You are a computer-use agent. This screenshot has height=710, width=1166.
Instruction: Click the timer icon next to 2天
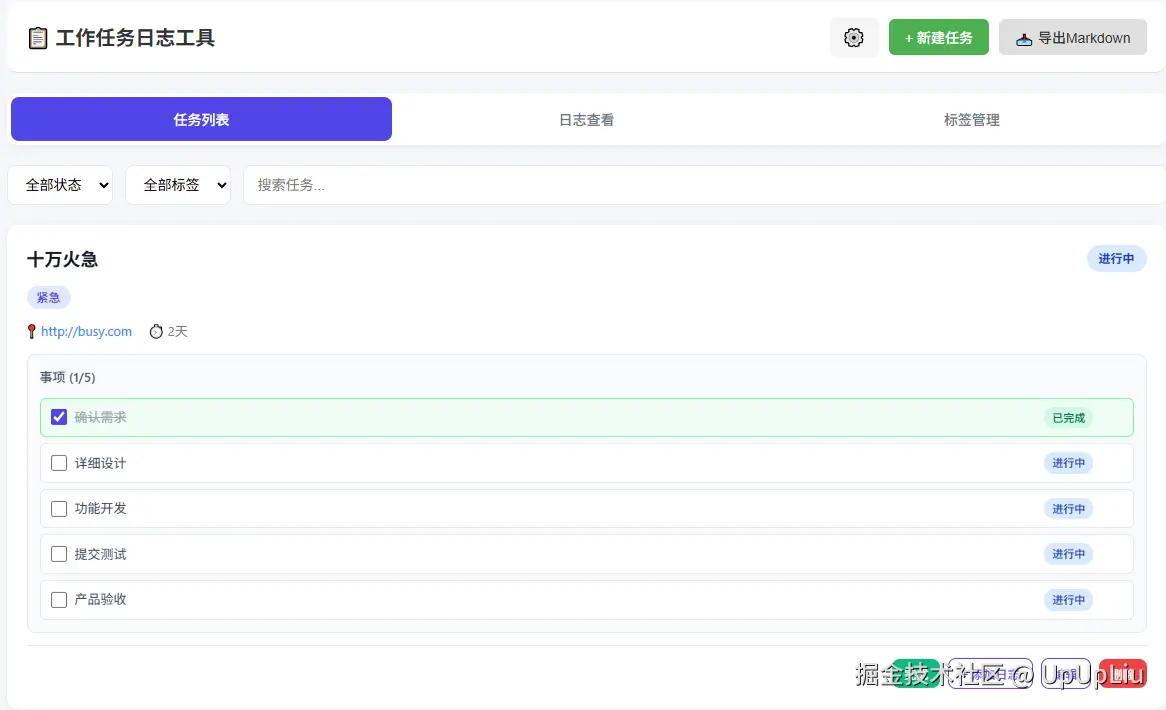[155, 331]
